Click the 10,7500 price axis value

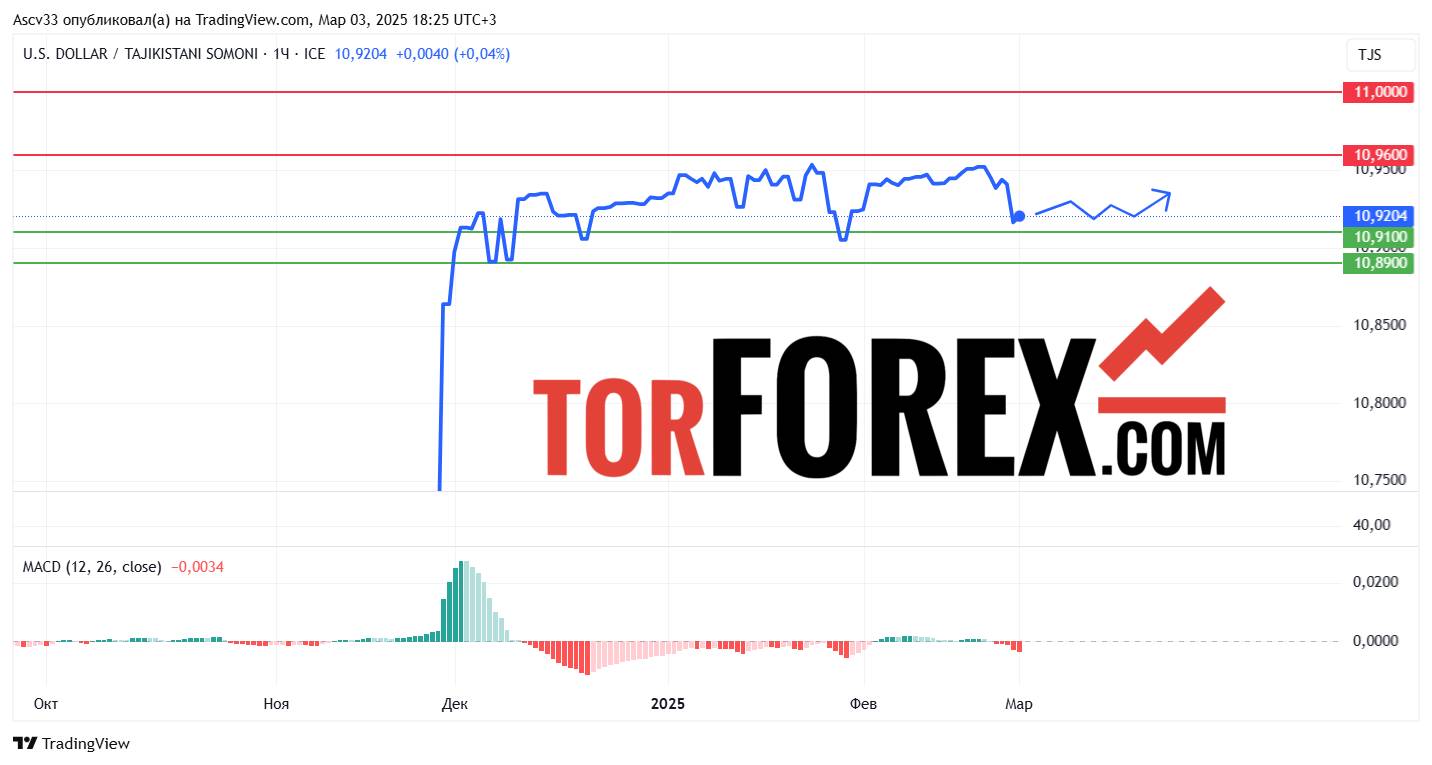1380,480
